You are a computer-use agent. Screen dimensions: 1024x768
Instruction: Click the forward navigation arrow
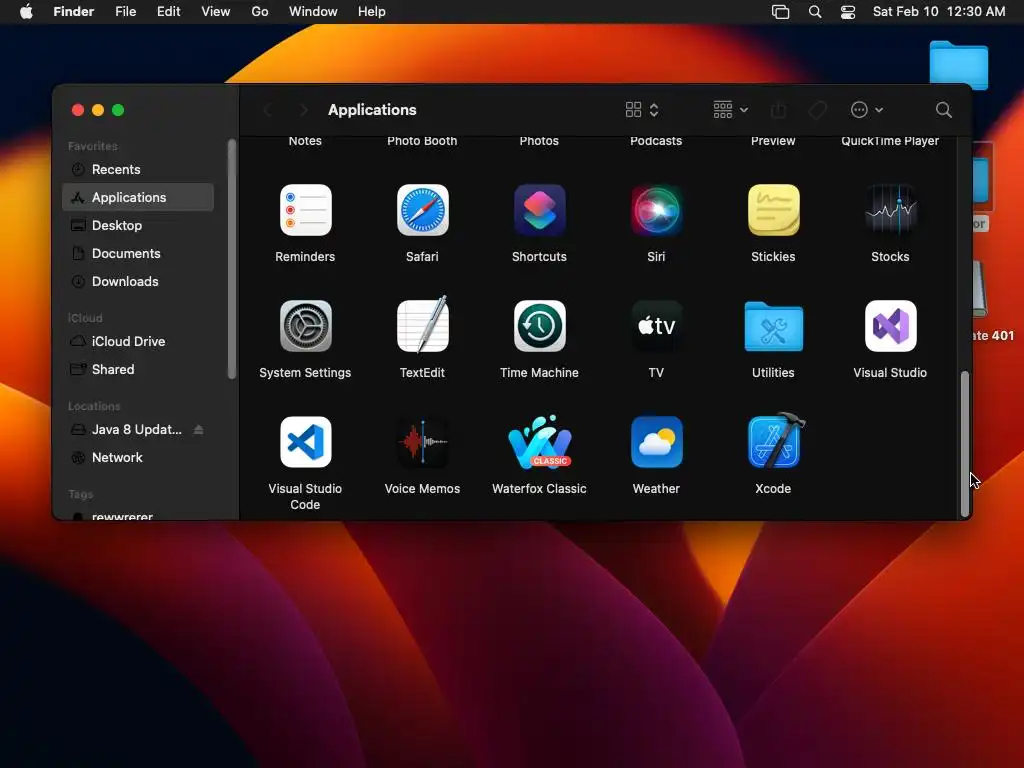(x=303, y=110)
